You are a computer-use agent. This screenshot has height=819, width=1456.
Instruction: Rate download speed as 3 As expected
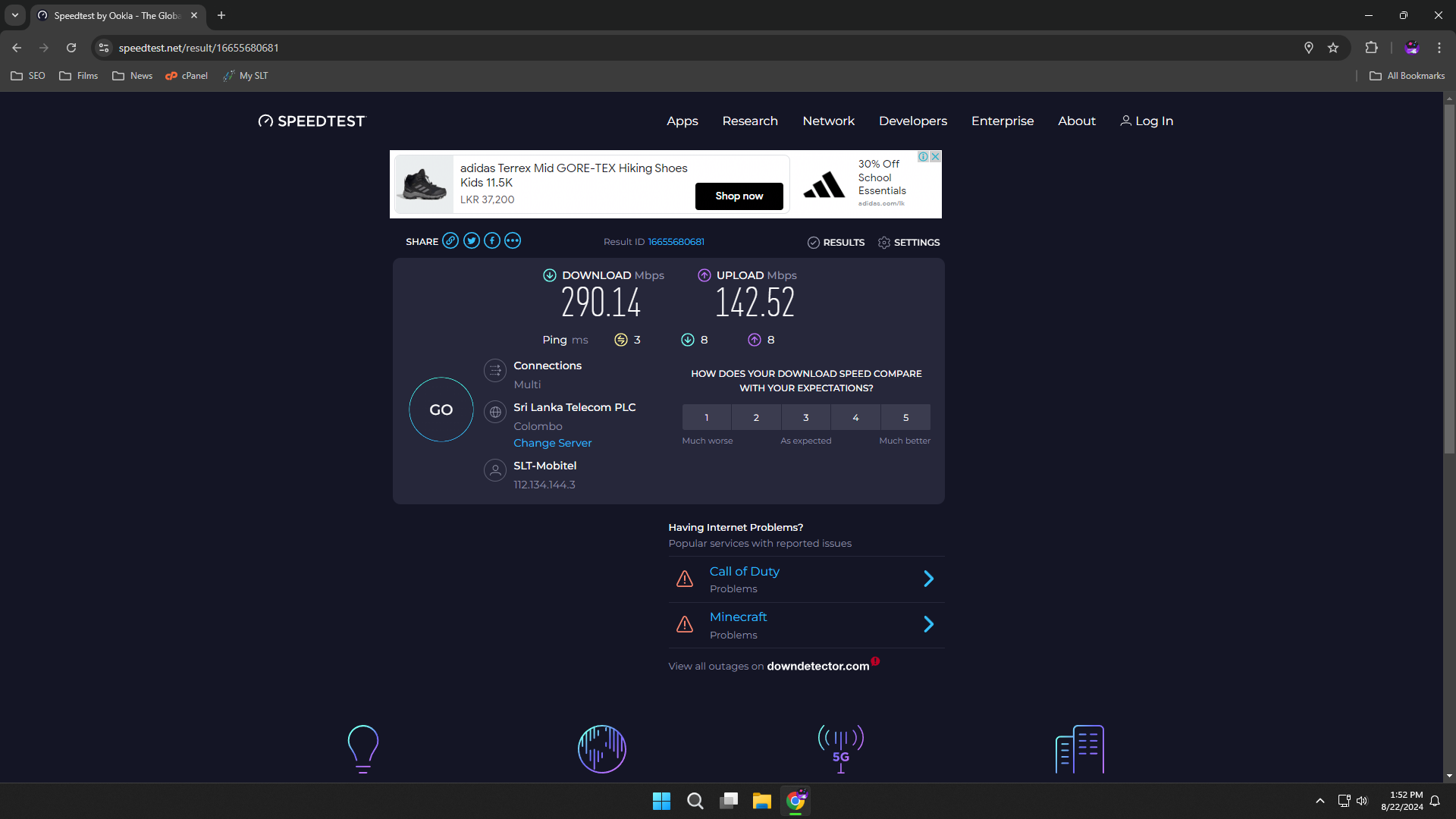coord(806,417)
